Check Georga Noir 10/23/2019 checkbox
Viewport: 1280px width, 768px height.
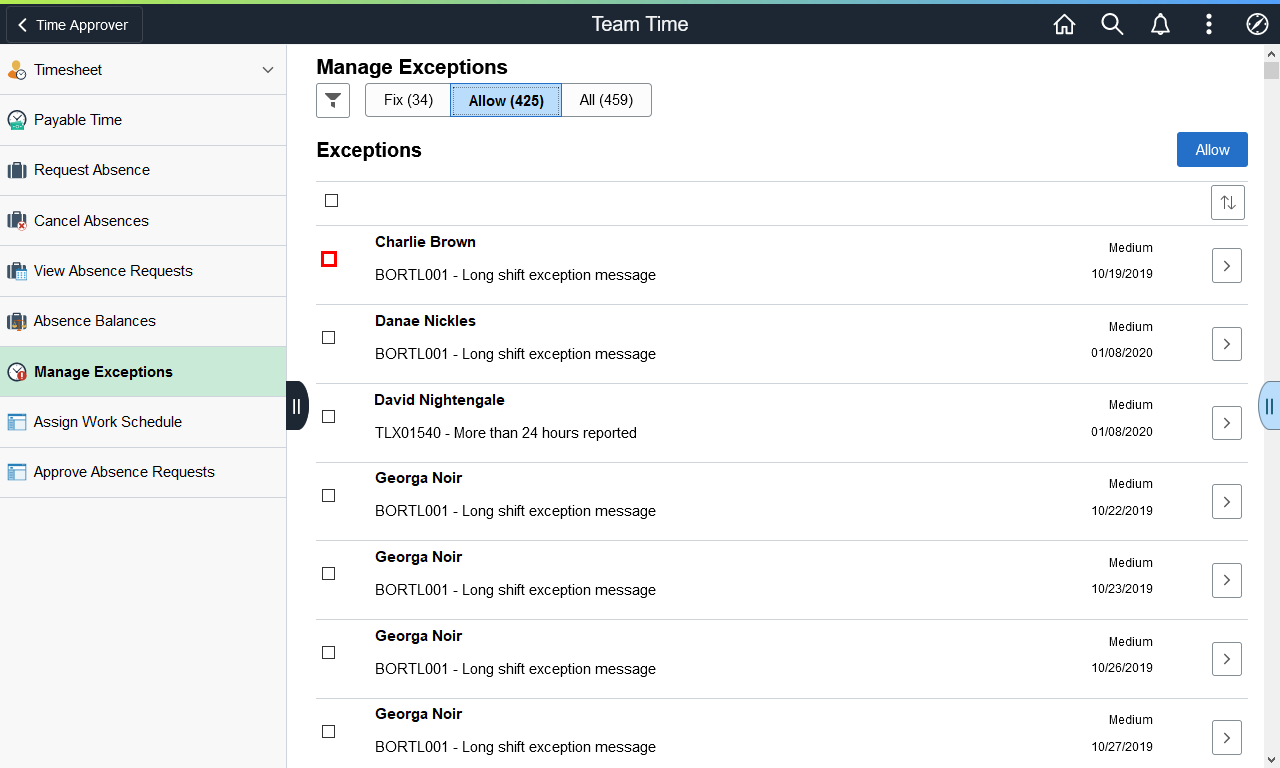pyautogui.click(x=329, y=574)
